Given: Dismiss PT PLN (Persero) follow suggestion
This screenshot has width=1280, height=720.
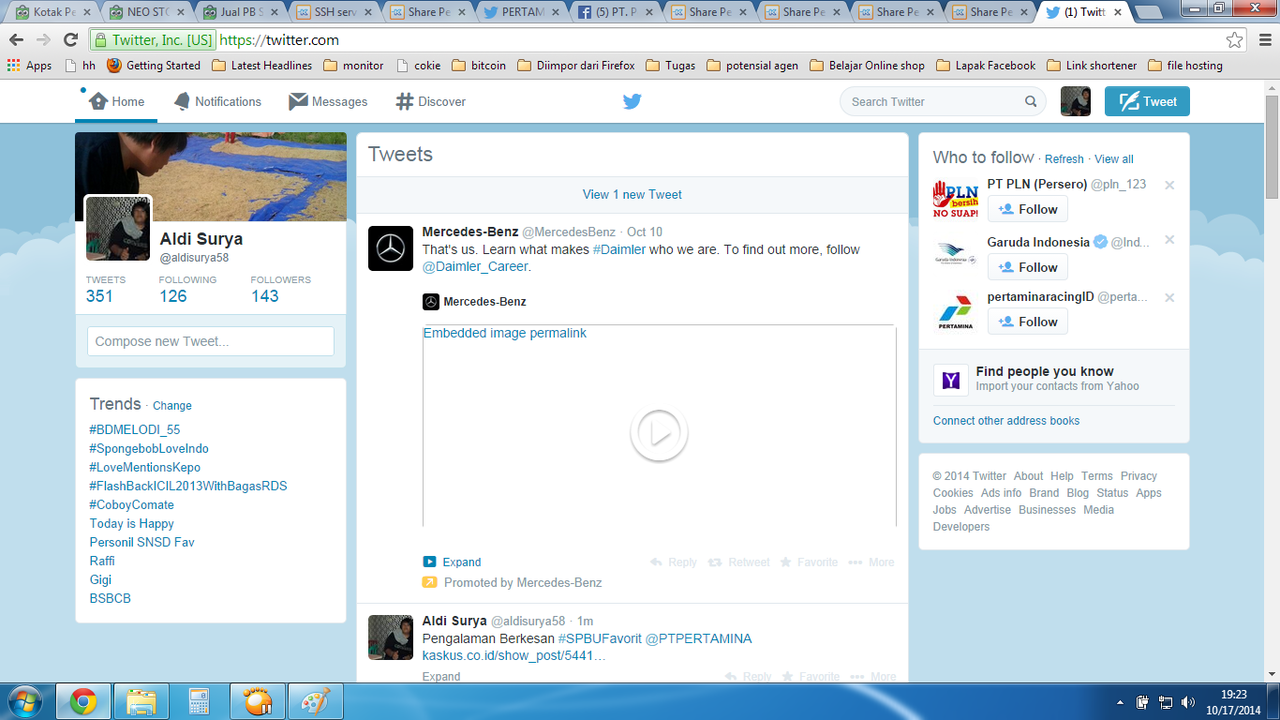Looking at the screenshot, I should tap(1169, 185).
